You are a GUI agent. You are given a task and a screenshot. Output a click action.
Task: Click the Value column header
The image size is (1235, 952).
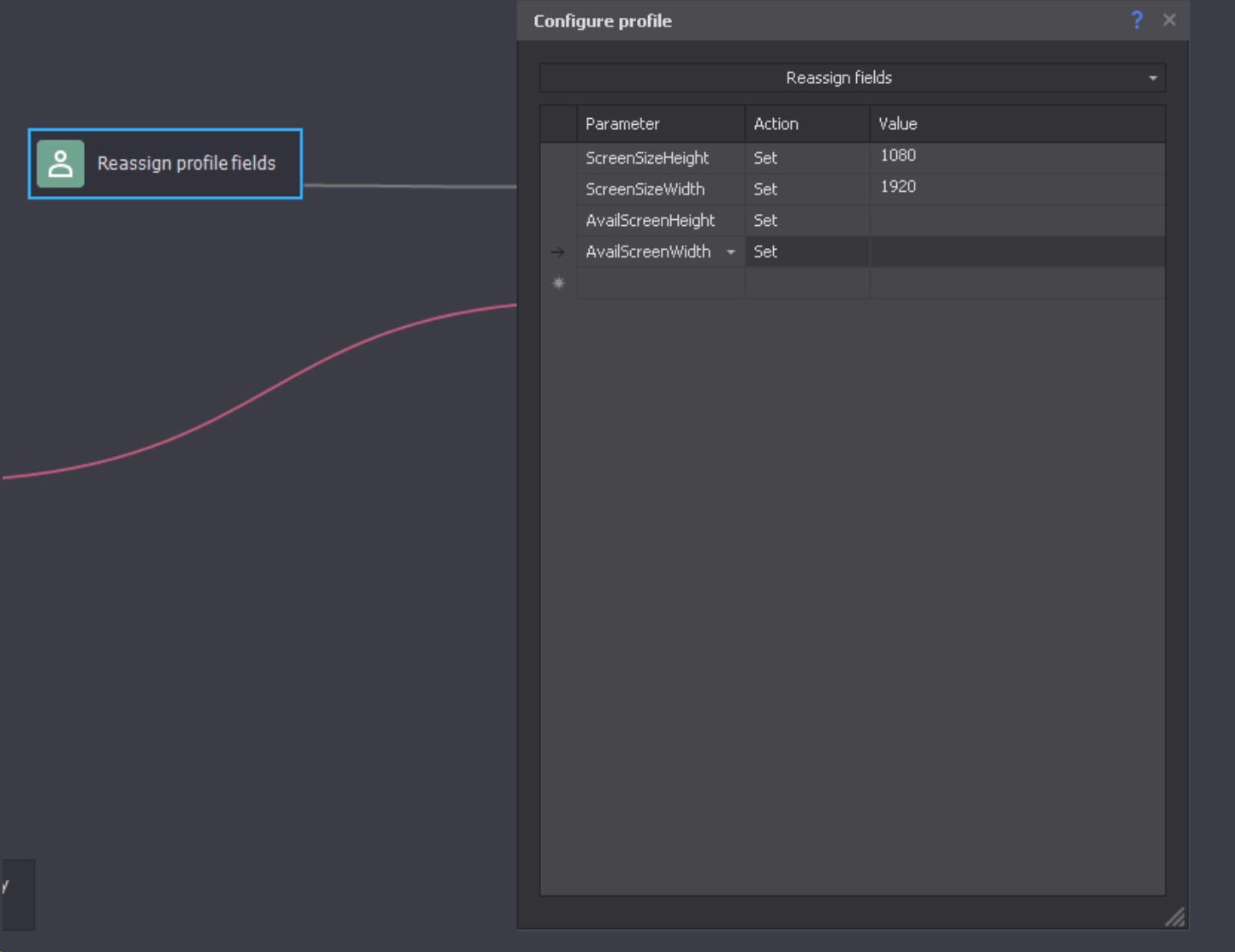1018,124
